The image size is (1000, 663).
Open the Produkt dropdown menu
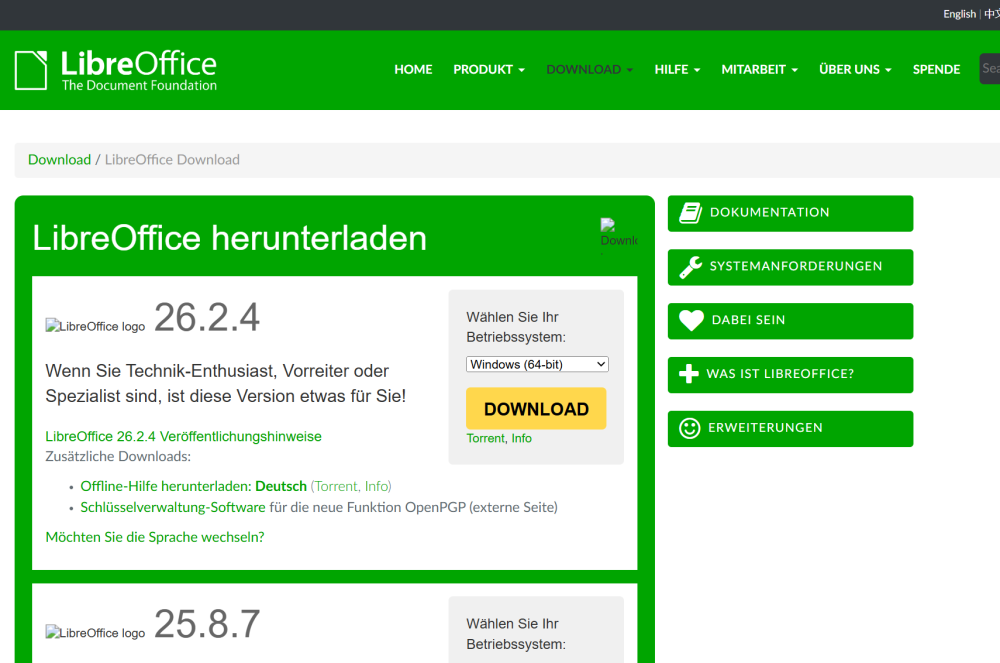point(489,69)
